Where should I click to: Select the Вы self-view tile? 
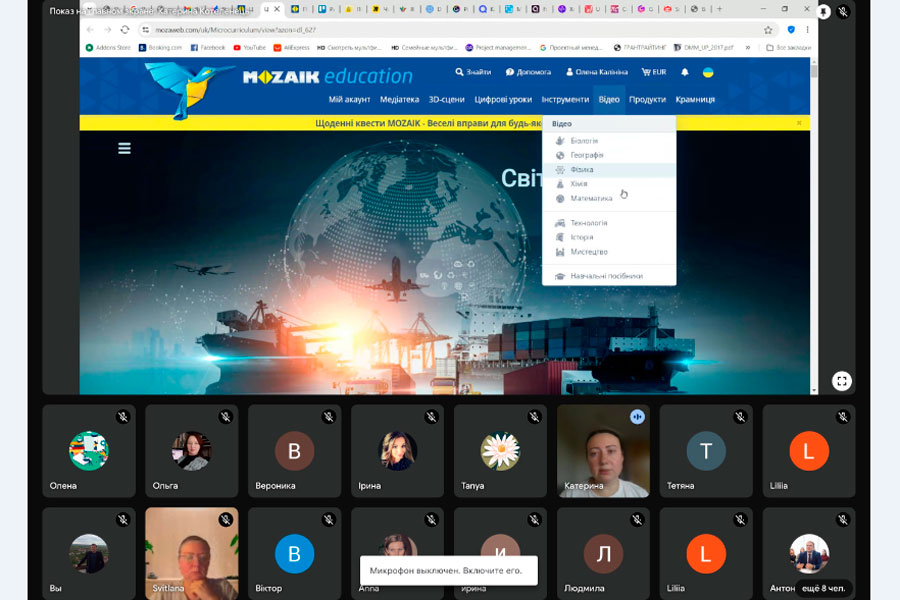[x=89, y=553]
